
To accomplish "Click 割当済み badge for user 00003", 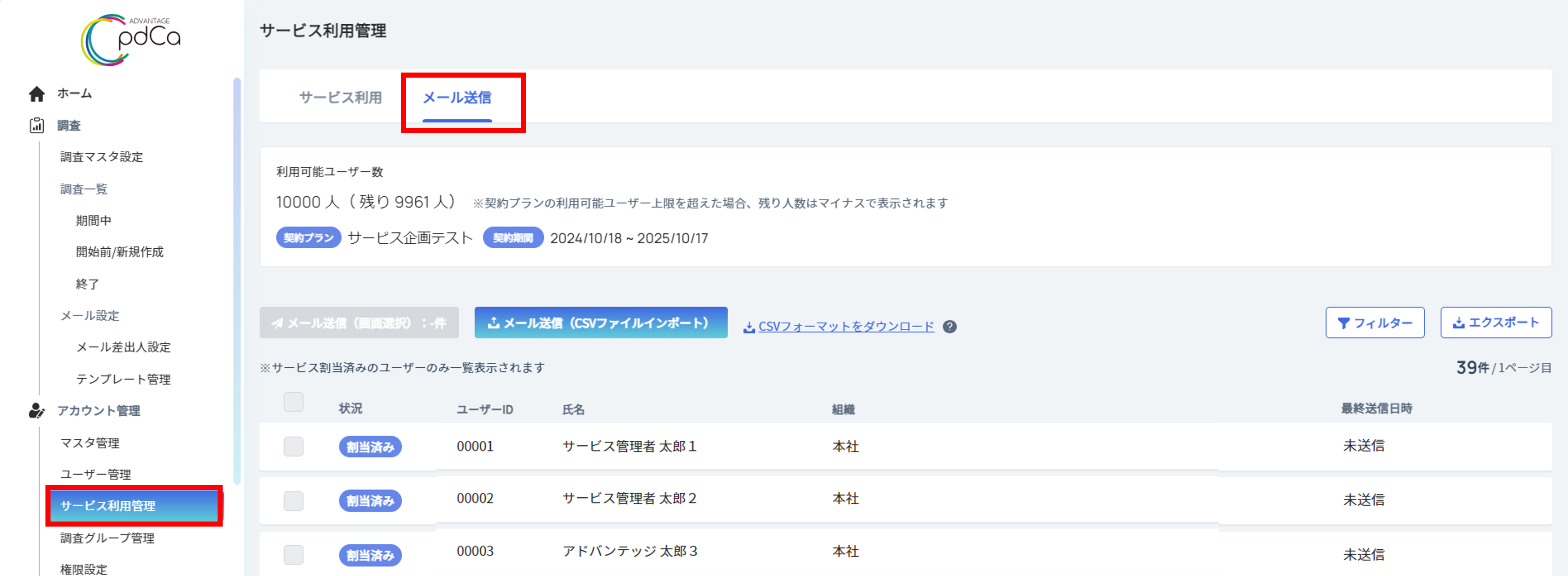I will (x=370, y=555).
